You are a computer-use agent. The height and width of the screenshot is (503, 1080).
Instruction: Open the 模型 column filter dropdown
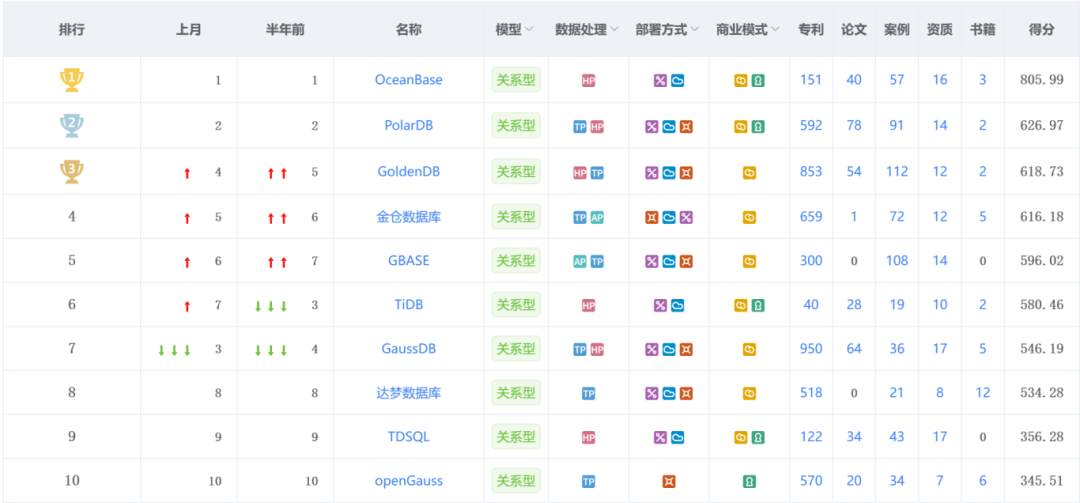click(529, 30)
